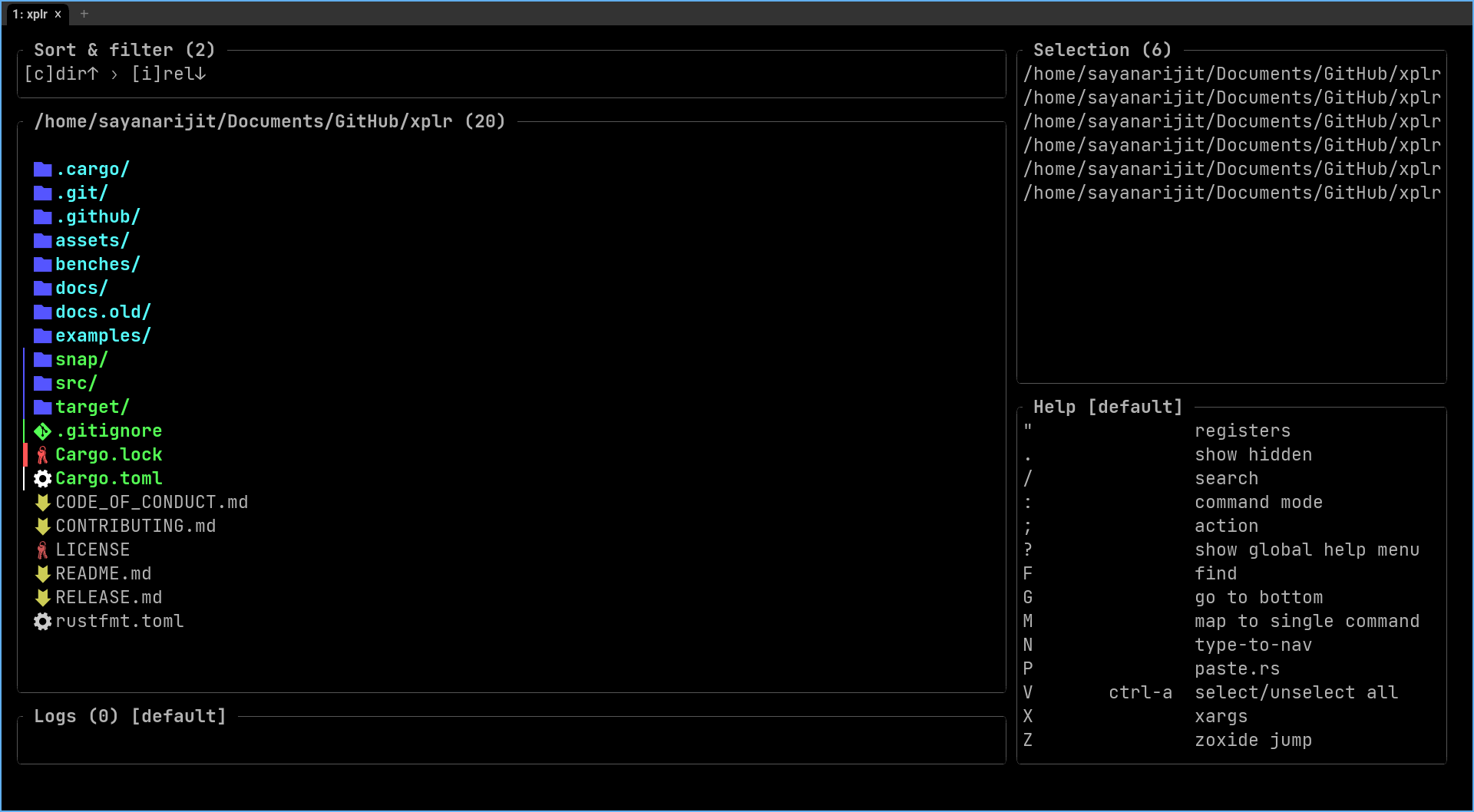Click the .gitignore file name
This screenshot has width=1474, height=812.
109,431
